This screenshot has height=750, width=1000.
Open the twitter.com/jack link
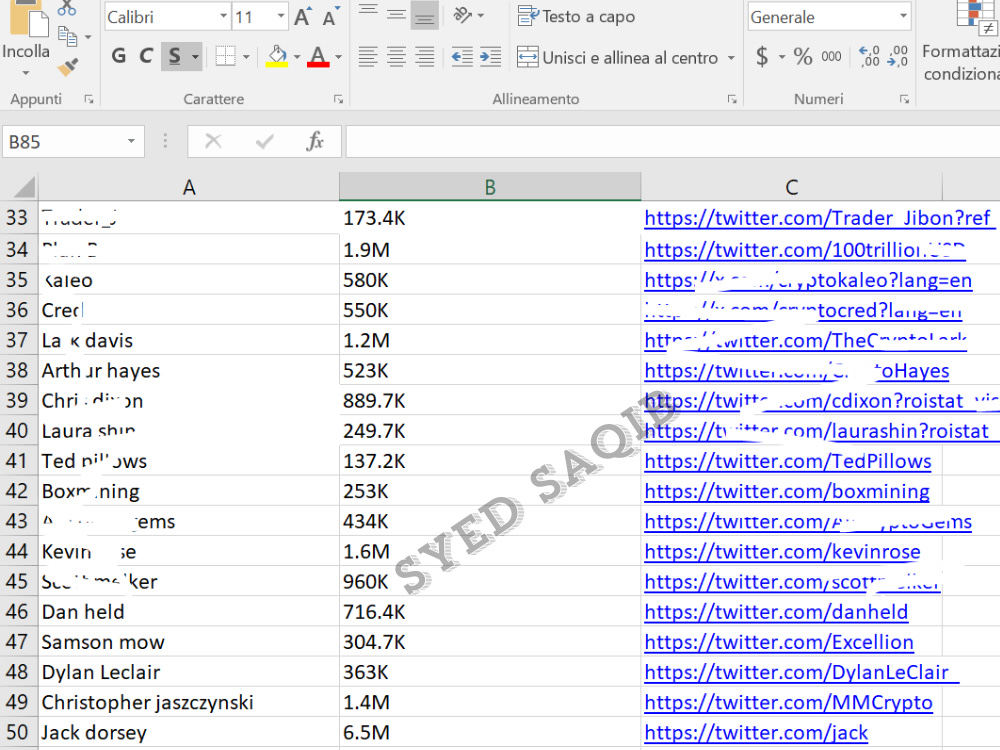point(756,733)
